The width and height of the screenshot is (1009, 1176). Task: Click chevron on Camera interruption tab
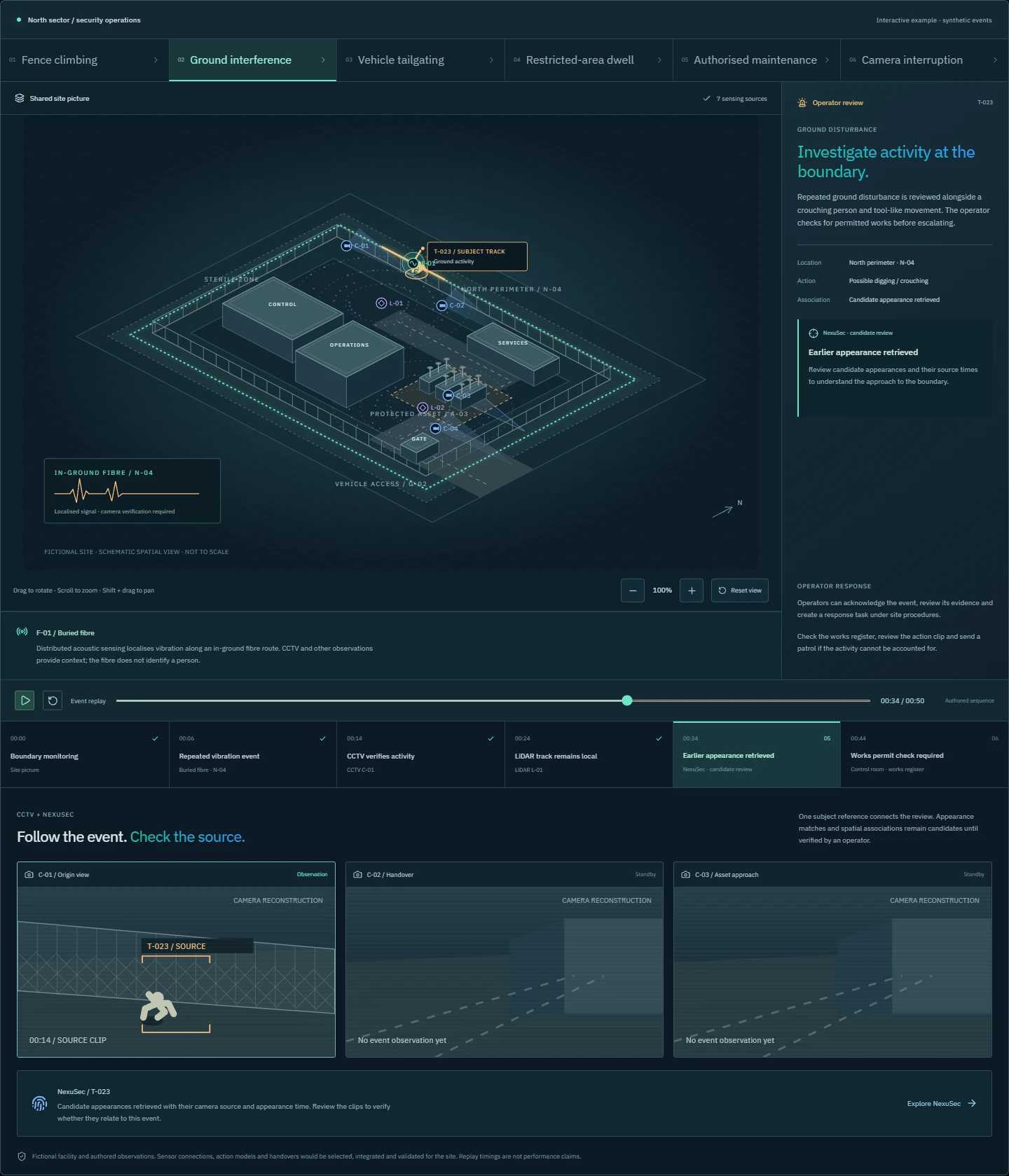pos(995,60)
